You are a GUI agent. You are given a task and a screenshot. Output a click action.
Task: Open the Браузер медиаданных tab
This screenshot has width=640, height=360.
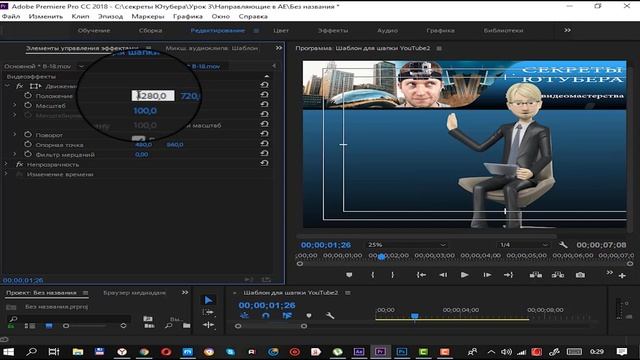click(134, 293)
